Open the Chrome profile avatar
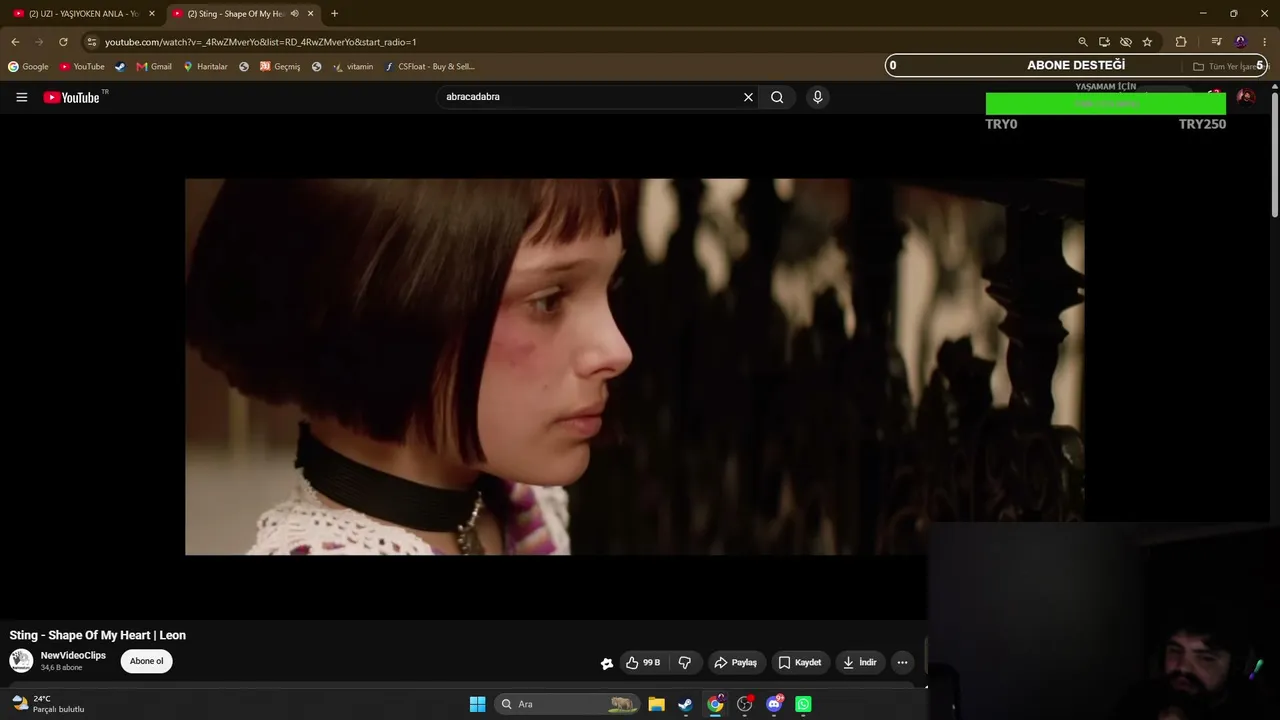 pos(1241,42)
